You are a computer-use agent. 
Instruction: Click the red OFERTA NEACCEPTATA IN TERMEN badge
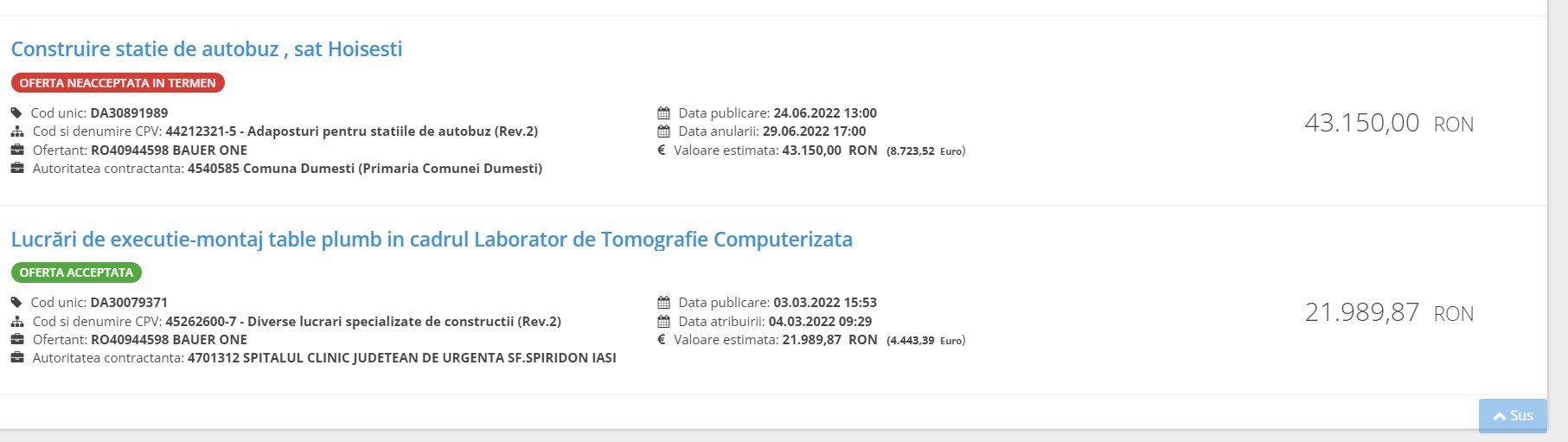pyautogui.click(x=118, y=83)
